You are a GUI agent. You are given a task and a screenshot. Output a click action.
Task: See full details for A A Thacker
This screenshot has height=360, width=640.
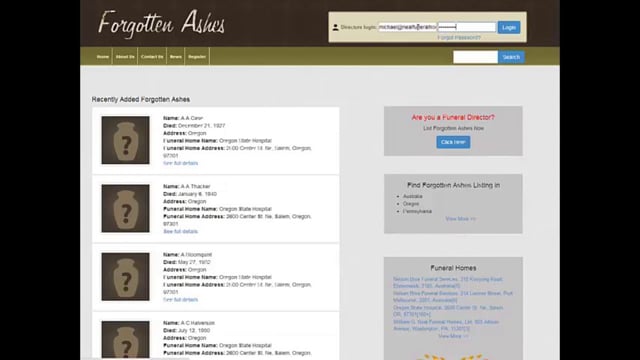(180, 231)
